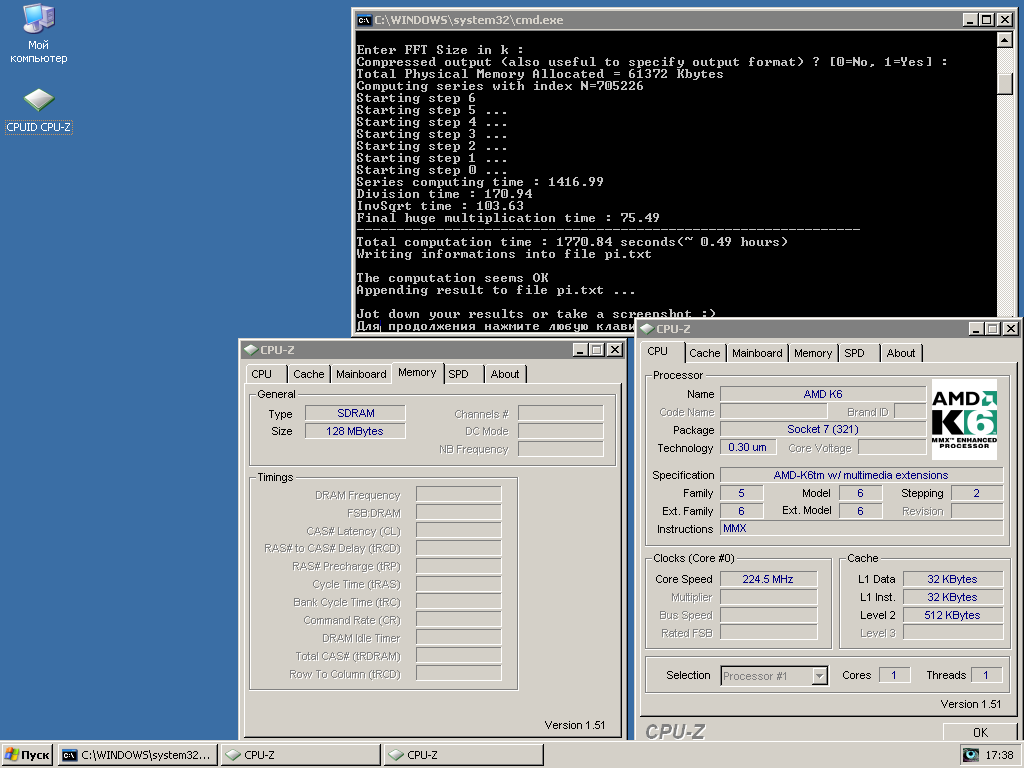Open About tab in processor CPU-Z window

pyautogui.click(x=901, y=353)
